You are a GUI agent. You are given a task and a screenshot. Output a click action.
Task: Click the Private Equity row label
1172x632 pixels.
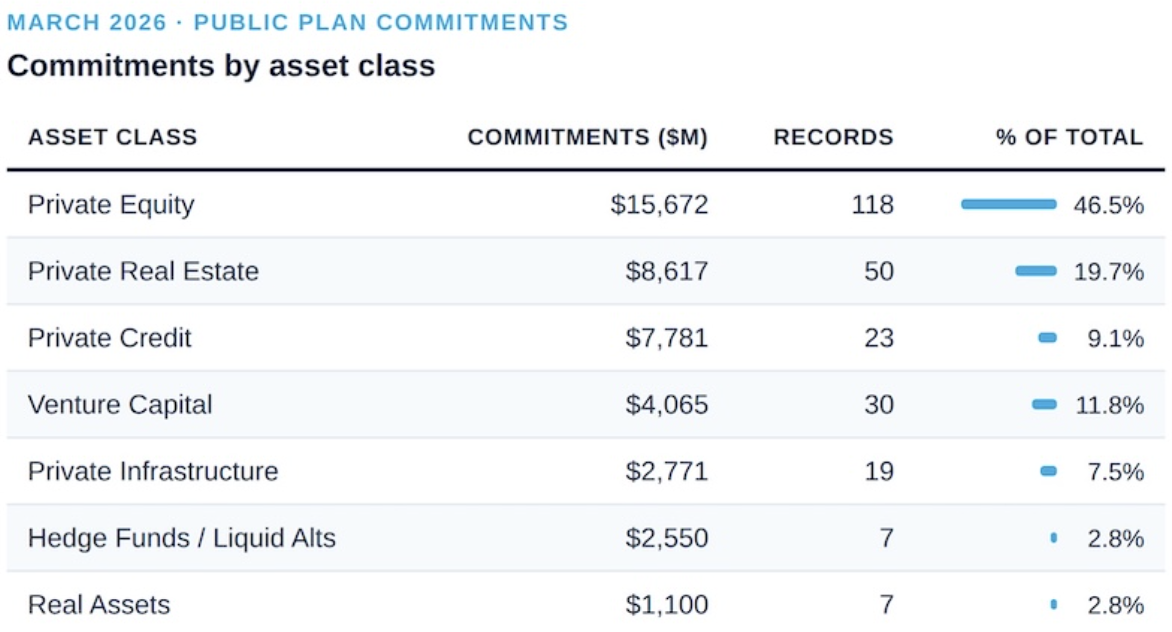click(x=111, y=205)
